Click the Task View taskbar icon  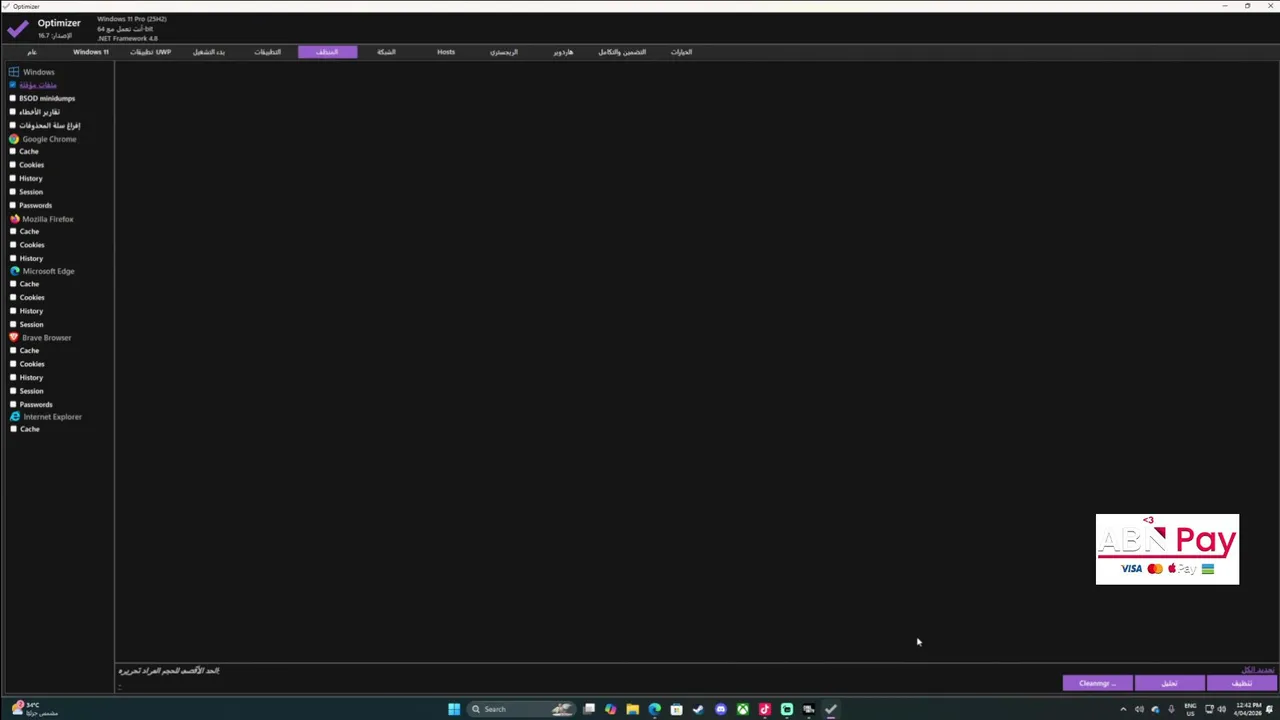click(x=589, y=709)
